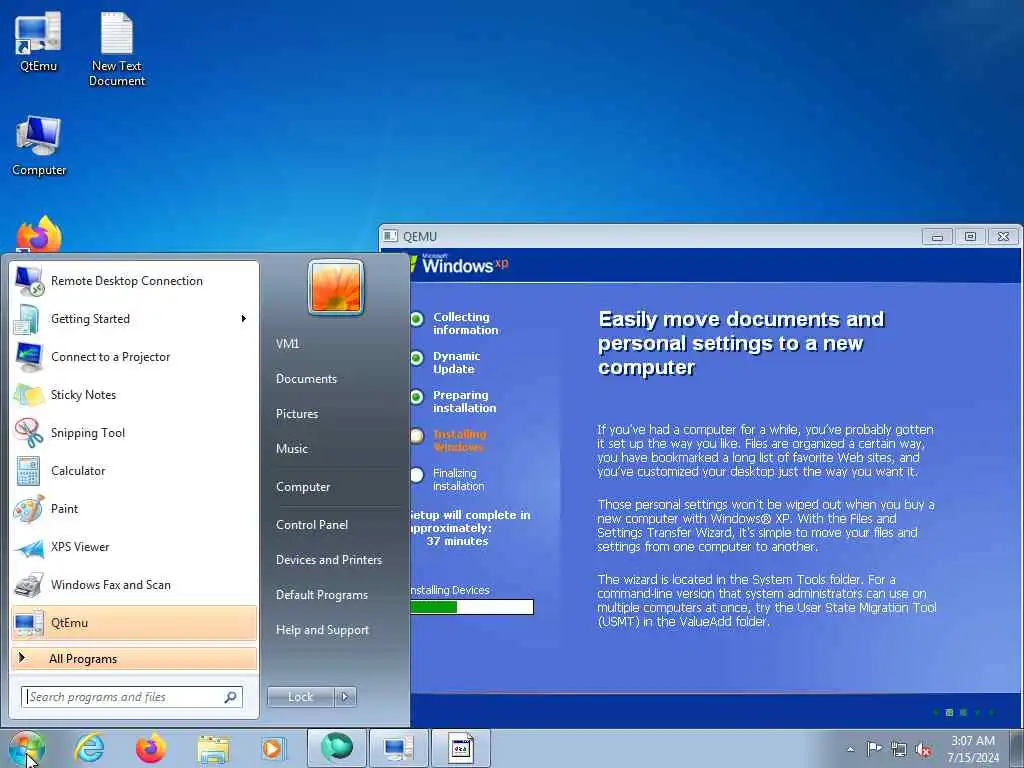Open the VM1 user folder
Viewport: 1024px width, 768px height.
click(287, 344)
